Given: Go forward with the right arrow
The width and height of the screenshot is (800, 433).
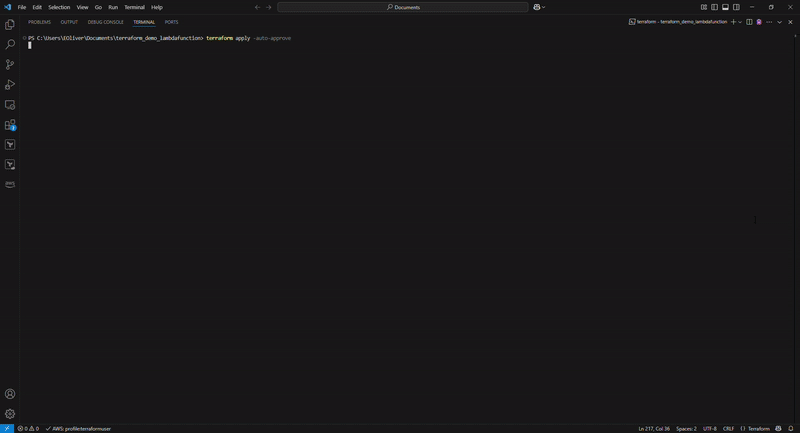Looking at the screenshot, I should click(x=269, y=7).
